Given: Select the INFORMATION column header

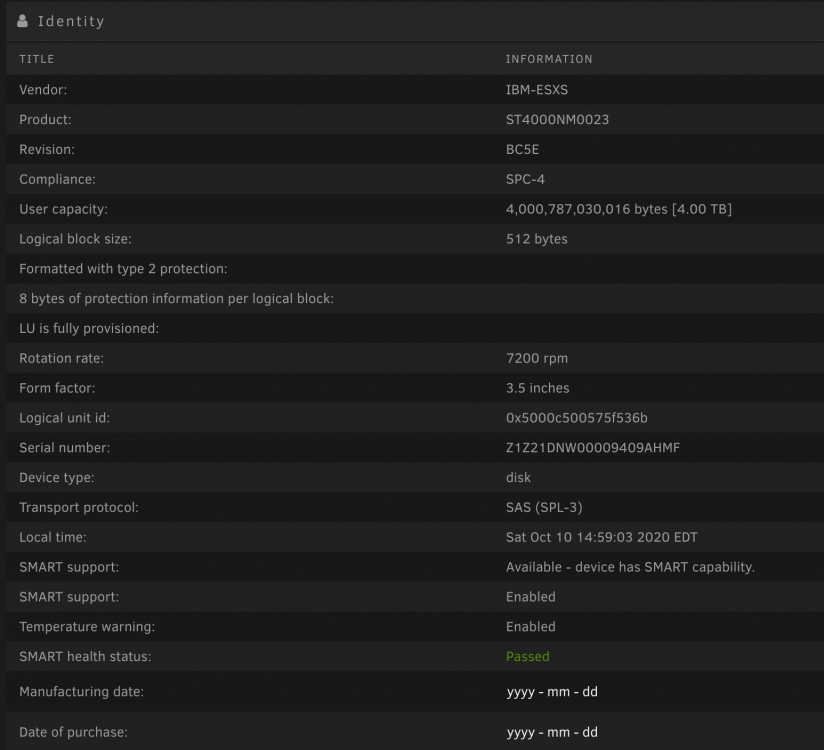Looking at the screenshot, I should (549, 59).
